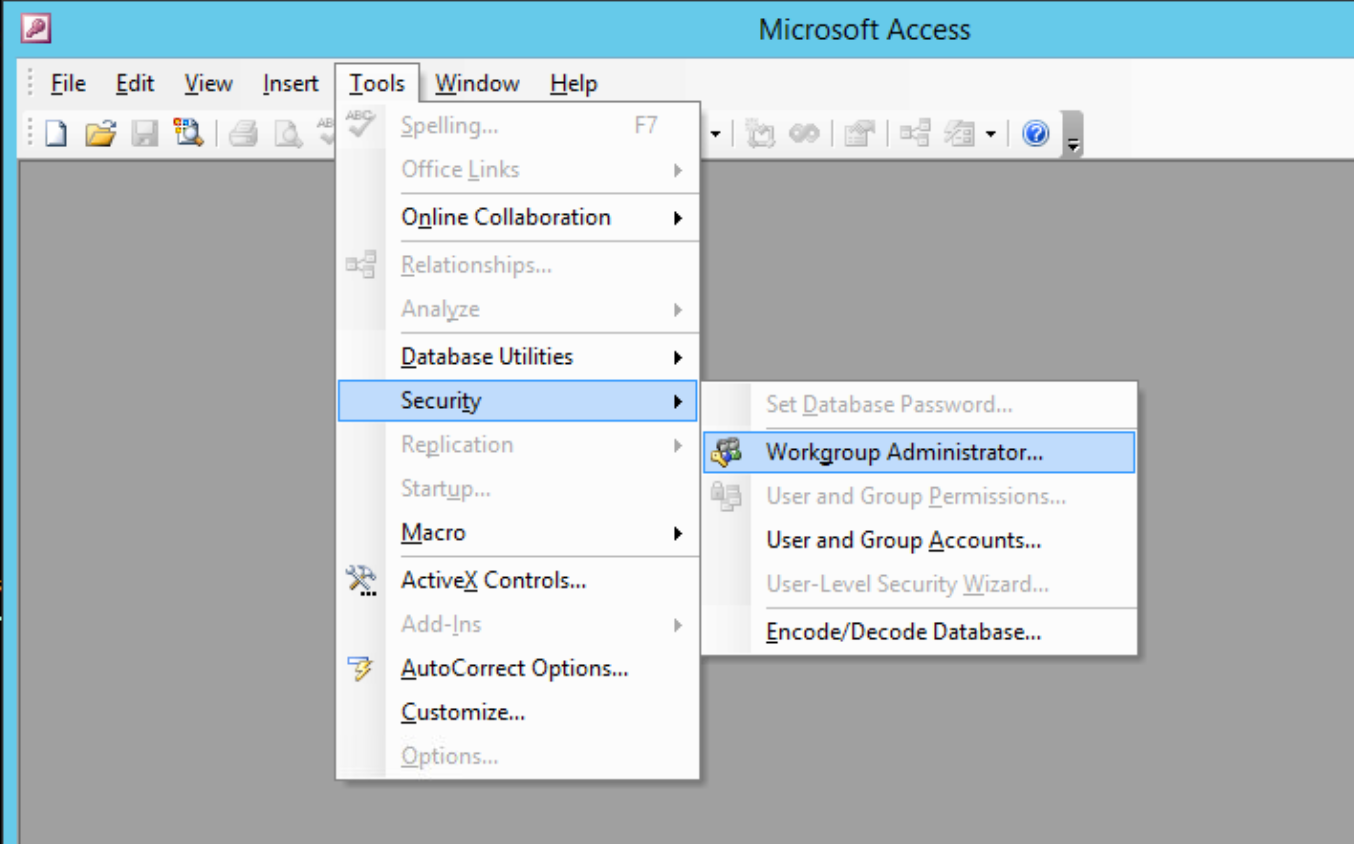Choose User and Group Accounts

point(919,541)
